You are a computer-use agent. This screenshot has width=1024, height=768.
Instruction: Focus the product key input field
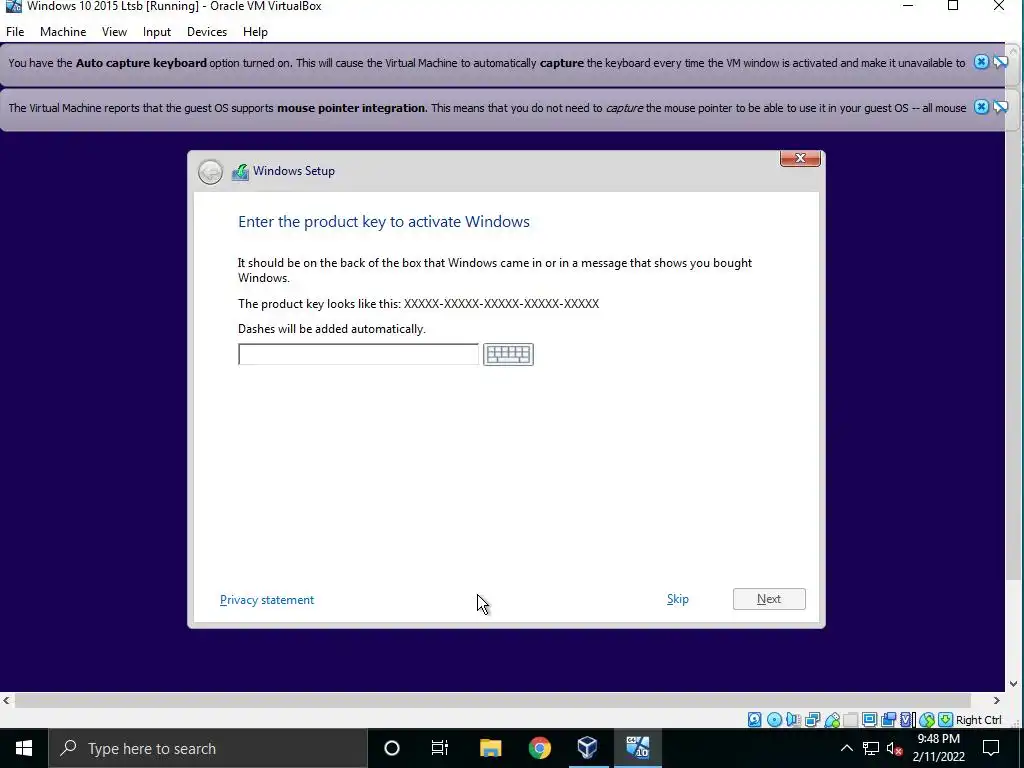pos(358,354)
